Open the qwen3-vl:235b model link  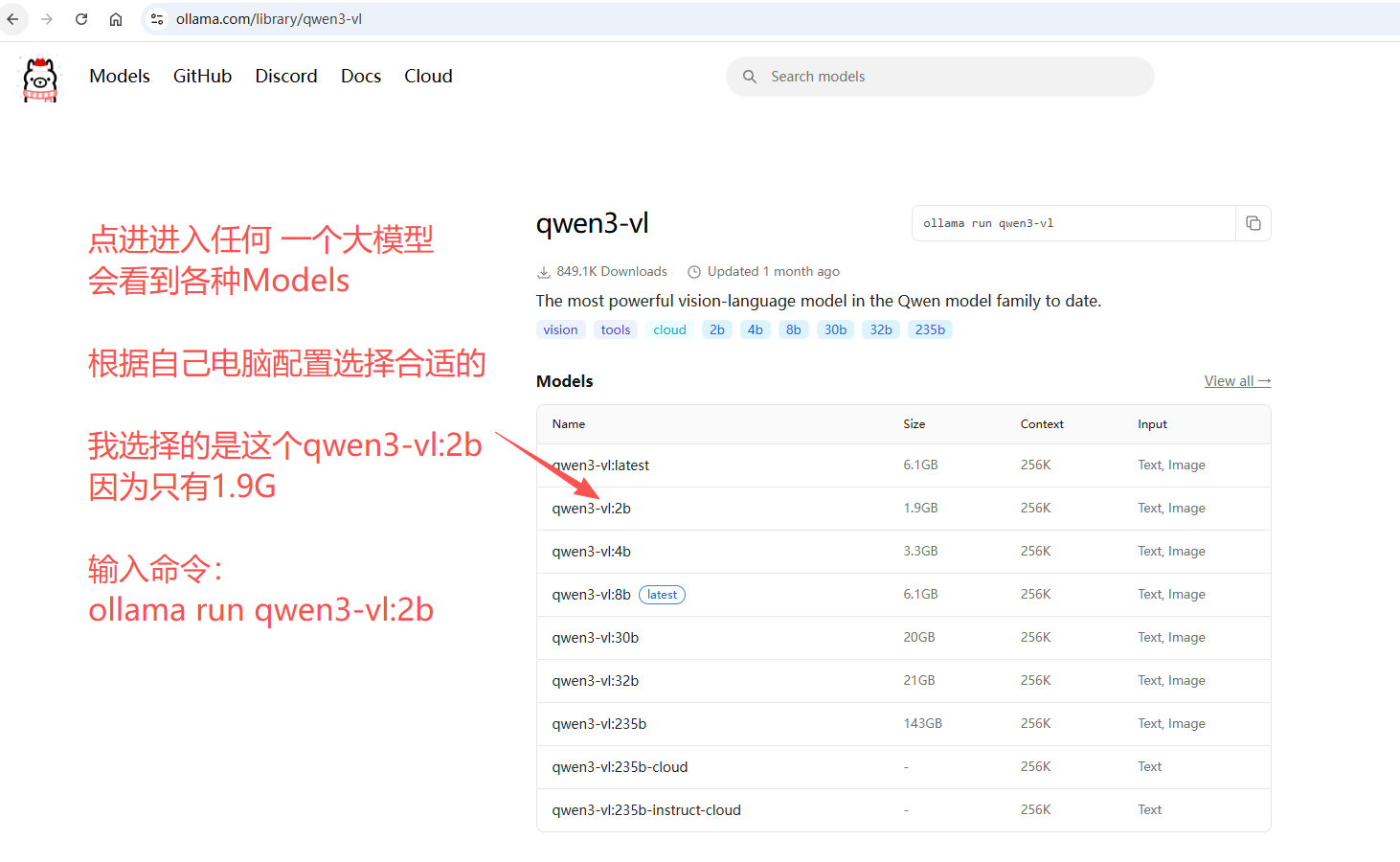[599, 724]
